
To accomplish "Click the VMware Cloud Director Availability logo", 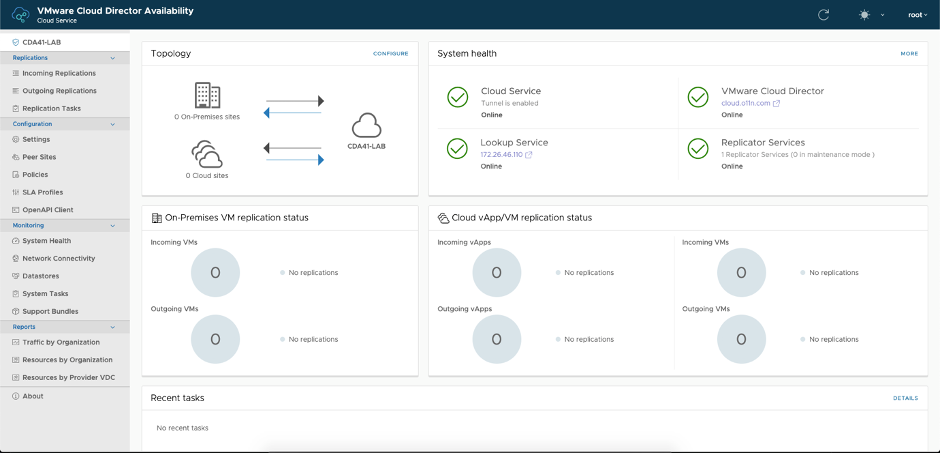I will click(19, 15).
